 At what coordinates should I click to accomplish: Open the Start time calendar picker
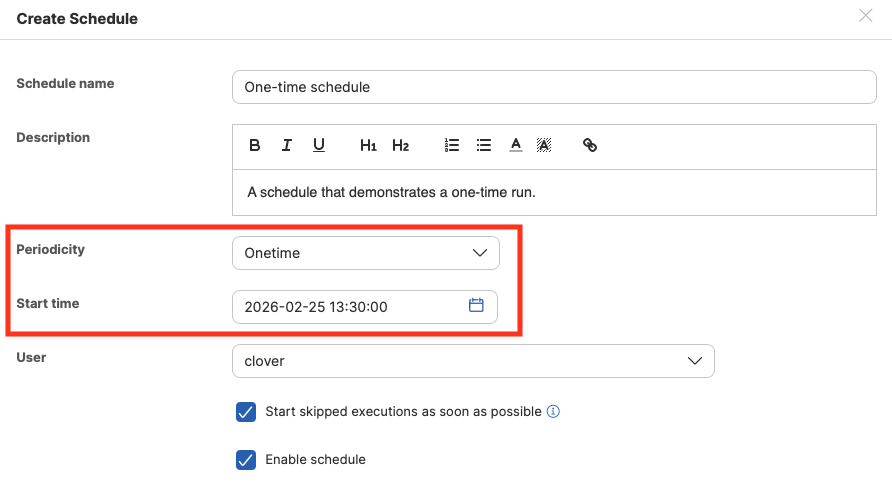pos(476,306)
